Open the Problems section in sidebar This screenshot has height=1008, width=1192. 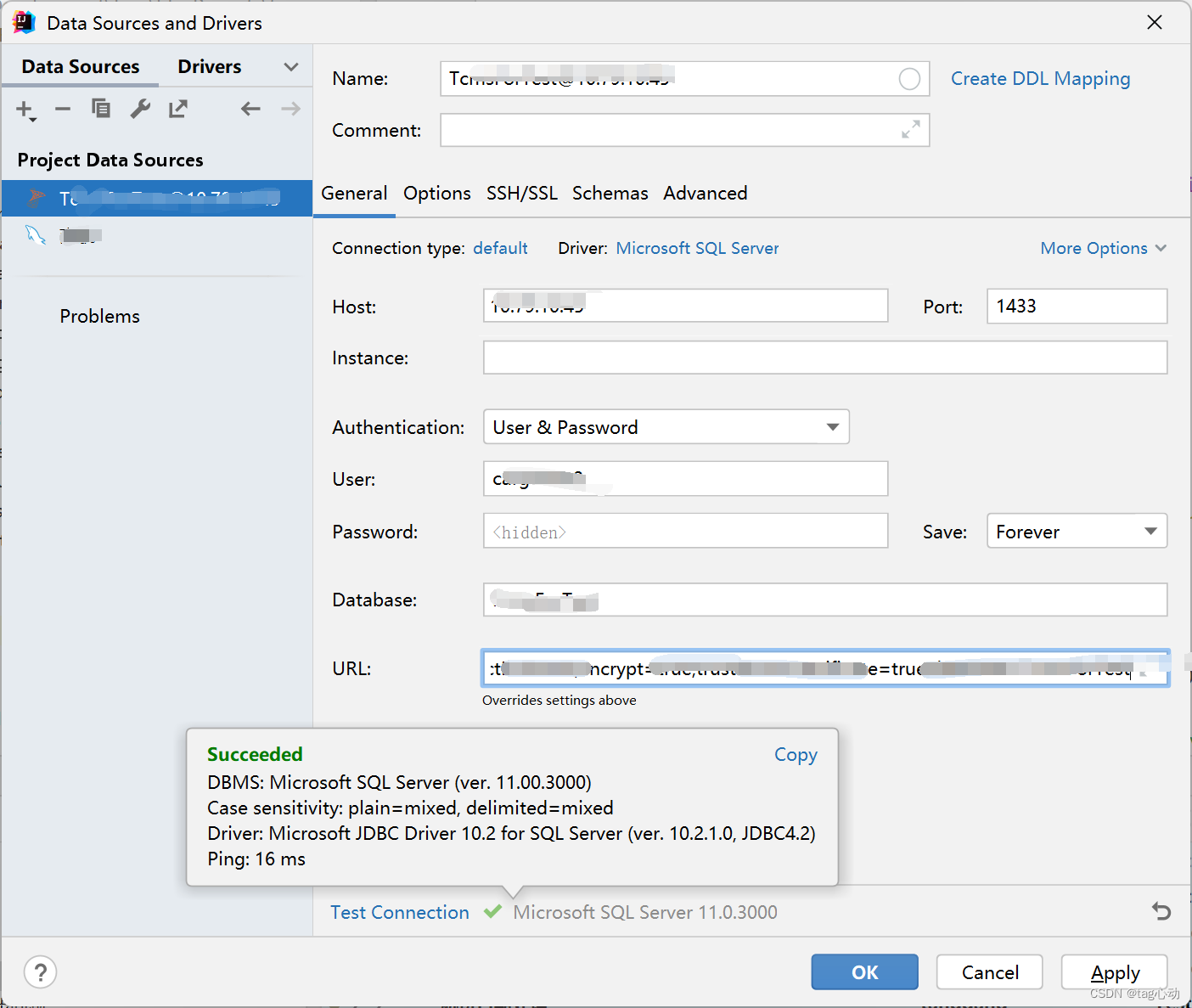[99, 316]
